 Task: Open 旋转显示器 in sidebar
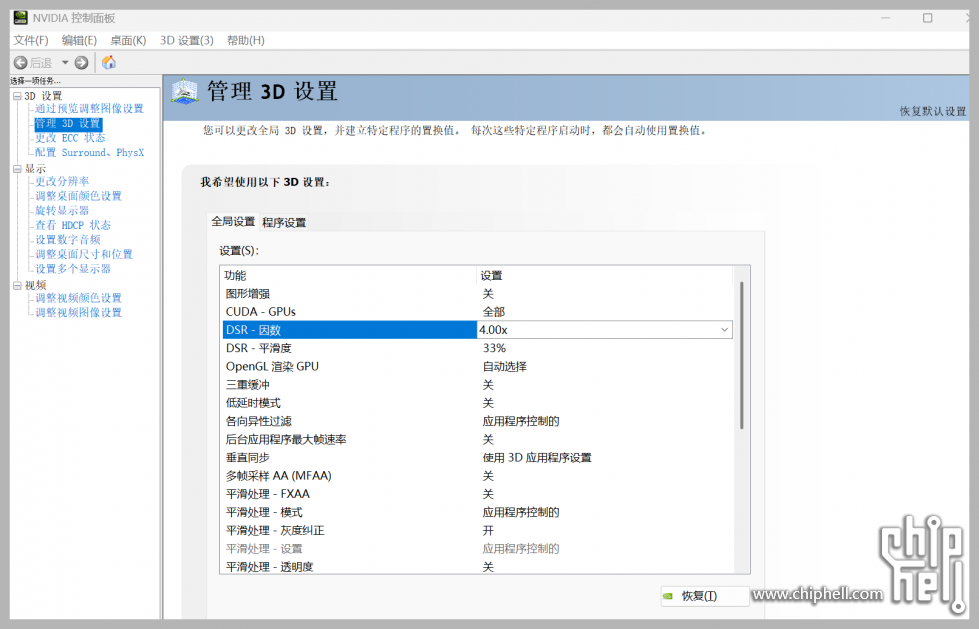pos(62,210)
